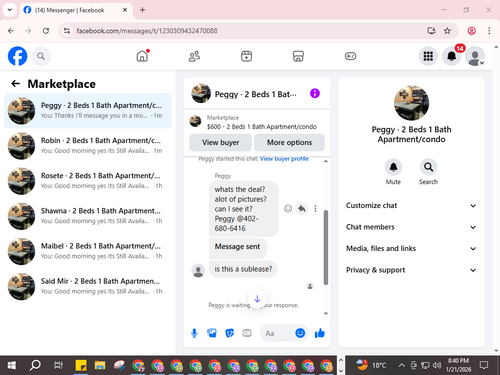
Task: Open emoji picker in message box
Action: 300,333
